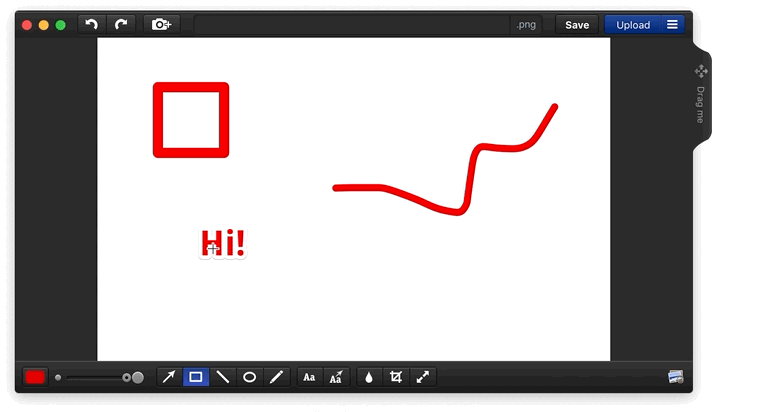Click the line thickness slider track
The image size is (763, 412).
tap(92, 377)
